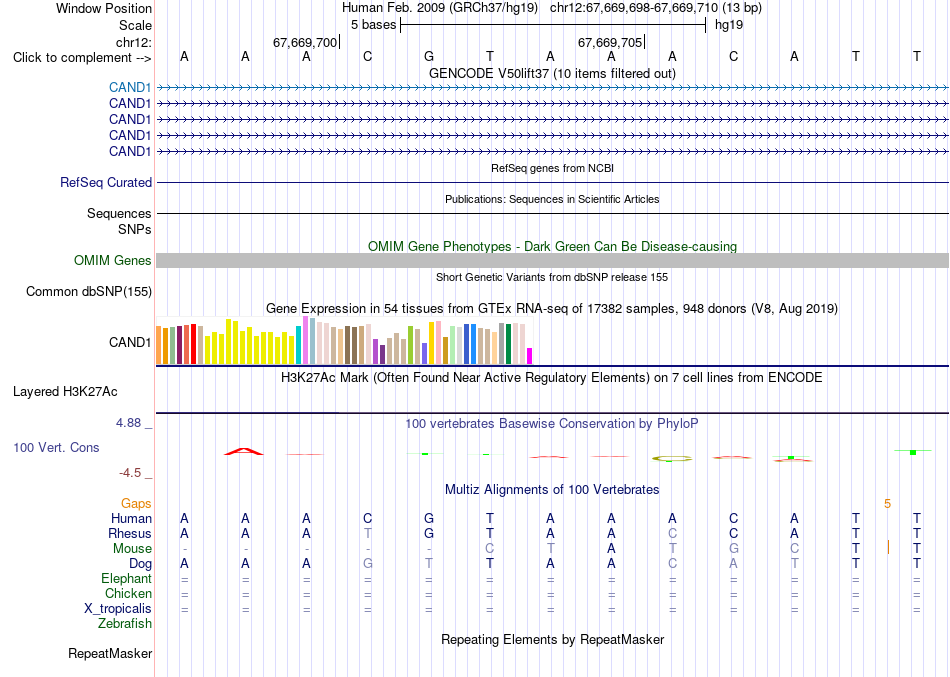Click the '5 bases' scale text
This screenshot has height=677, width=950.
coord(373,25)
